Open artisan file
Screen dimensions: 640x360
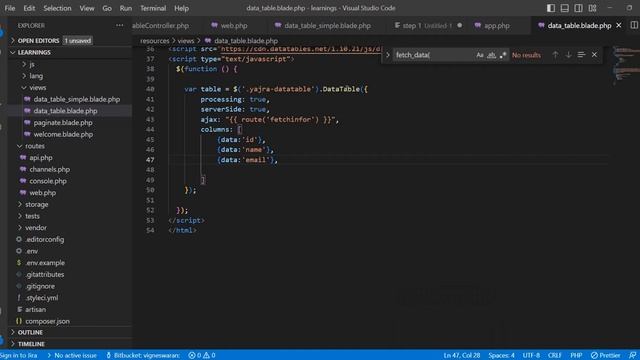tap(36, 310)
